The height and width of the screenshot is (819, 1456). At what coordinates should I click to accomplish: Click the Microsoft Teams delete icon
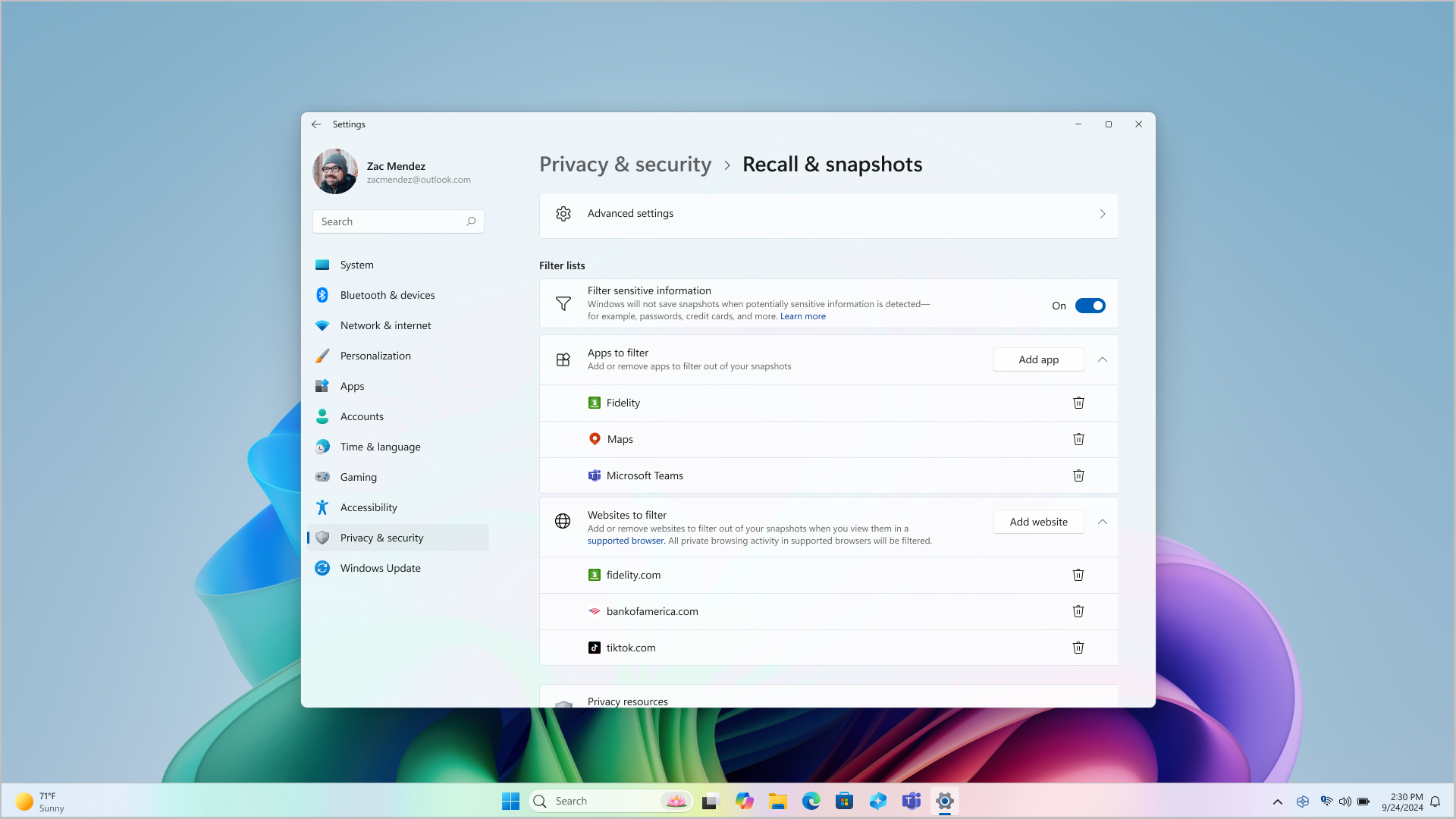pos(1078,475)
